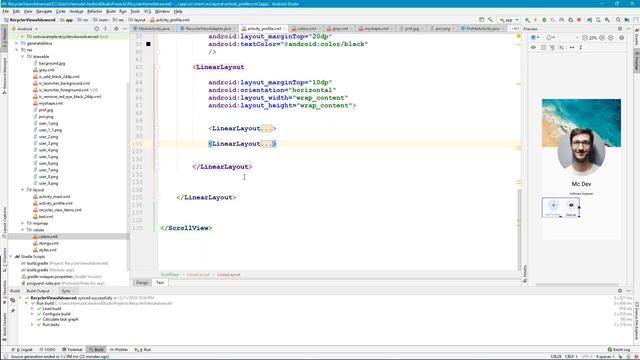
Task: Open the orientation dropdown in Preview
Action: [x=550, y=38]
